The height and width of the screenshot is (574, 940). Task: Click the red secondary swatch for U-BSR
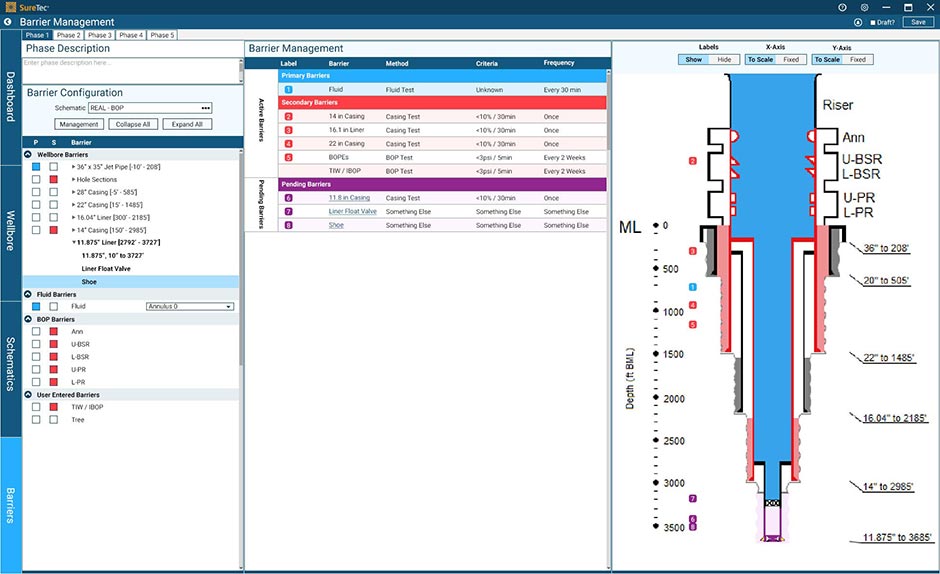(54, 344)
